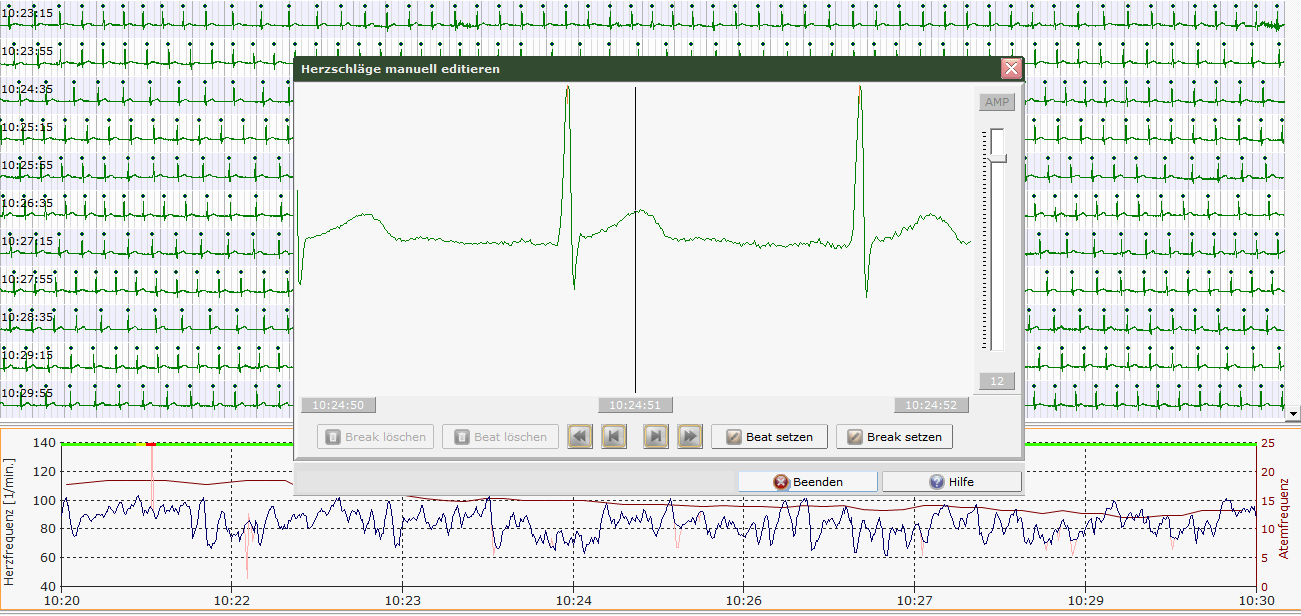Click the 10:24:51 center time marker
This screenshot has width=1301, height=616.
click(x=635, y=405)
